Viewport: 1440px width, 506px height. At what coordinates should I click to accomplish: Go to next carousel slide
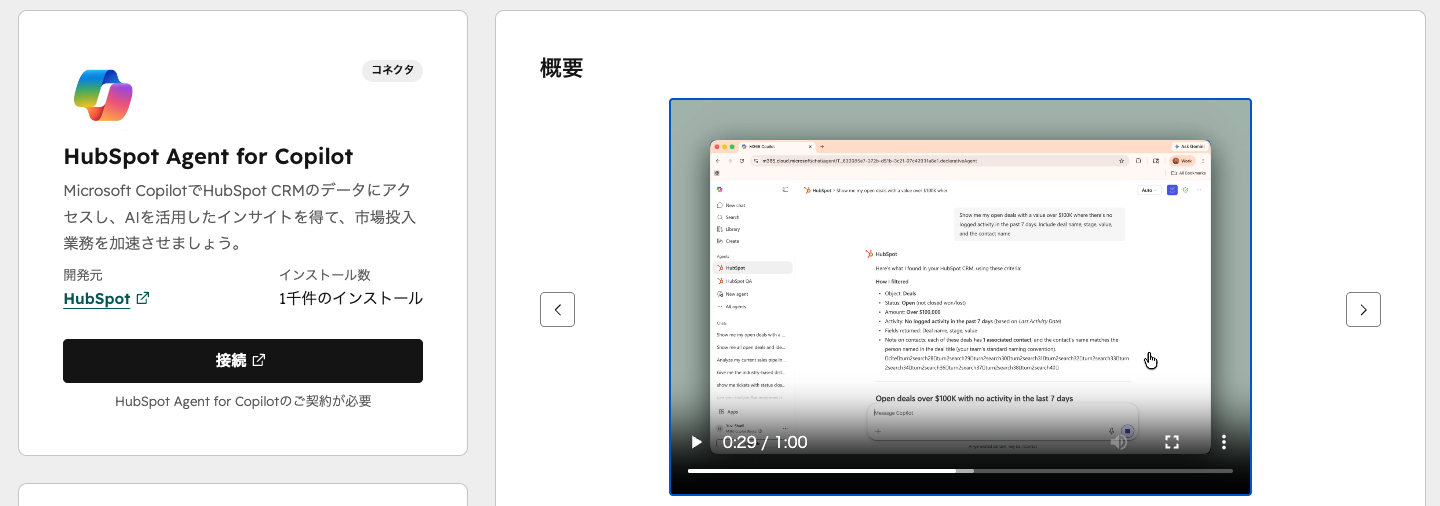pos(1363,310)
